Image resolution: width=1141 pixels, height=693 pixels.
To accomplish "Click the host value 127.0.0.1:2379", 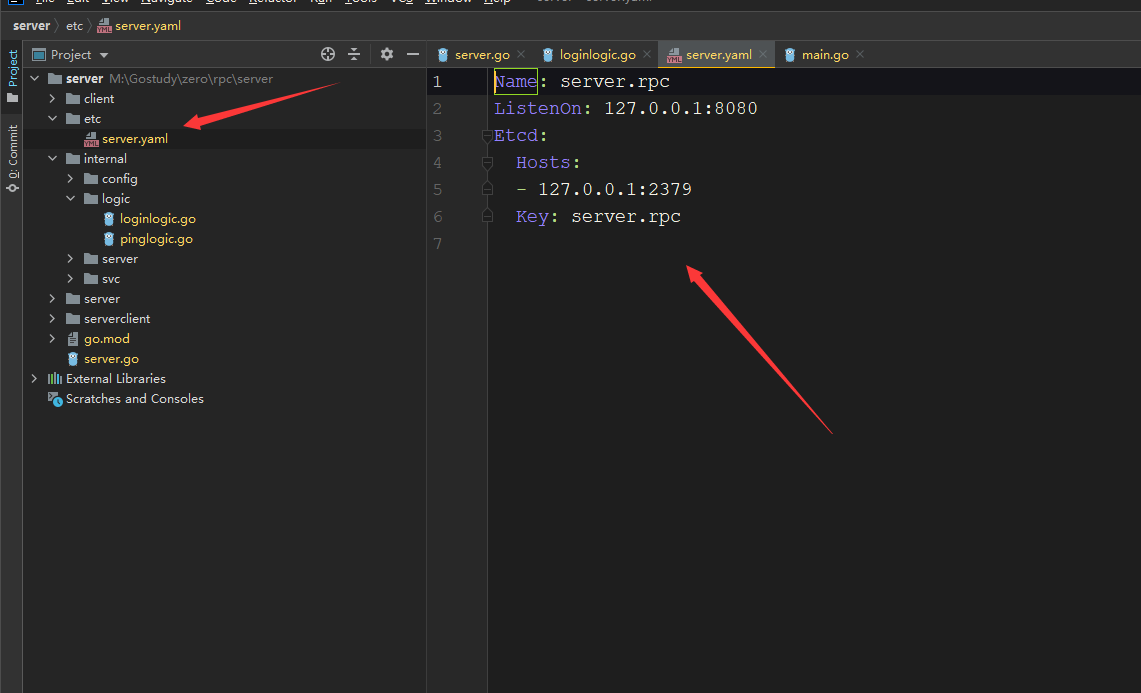I will [x=615, y=189].
